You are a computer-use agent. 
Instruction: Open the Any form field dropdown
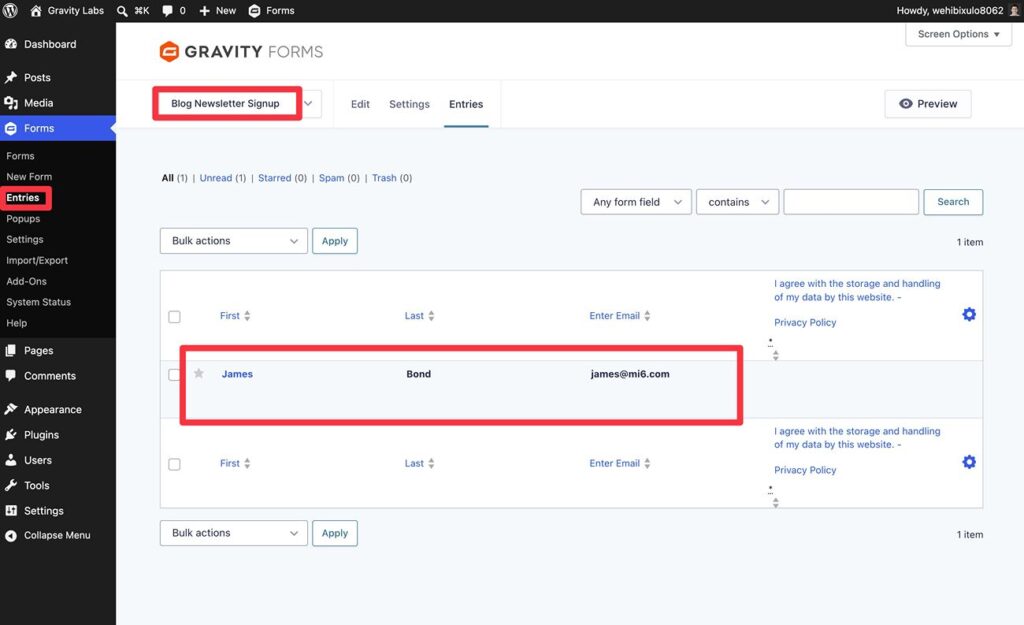pos(636,202)
